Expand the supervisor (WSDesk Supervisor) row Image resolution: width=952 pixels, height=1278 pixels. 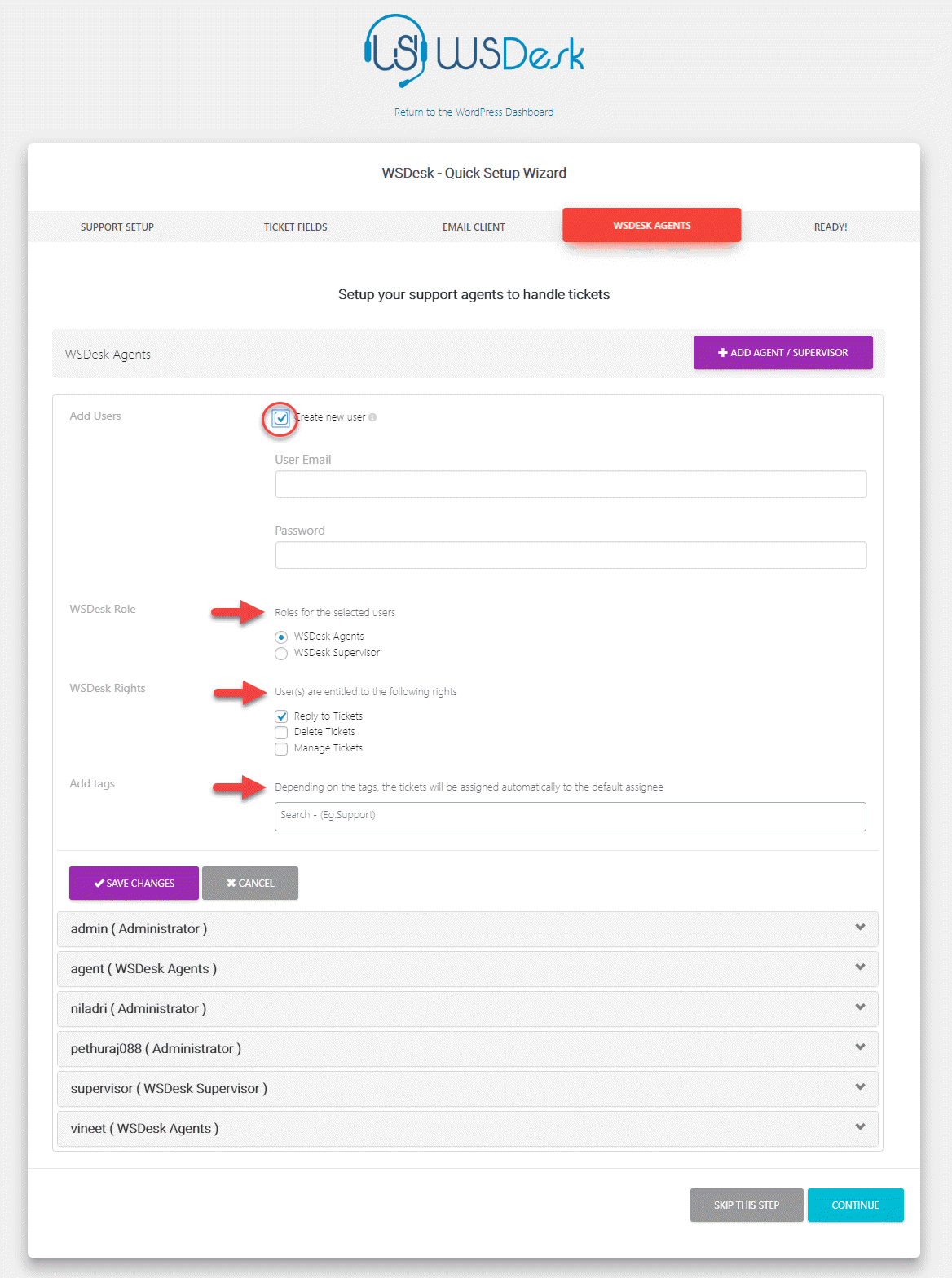click(x=468, y=1089)
